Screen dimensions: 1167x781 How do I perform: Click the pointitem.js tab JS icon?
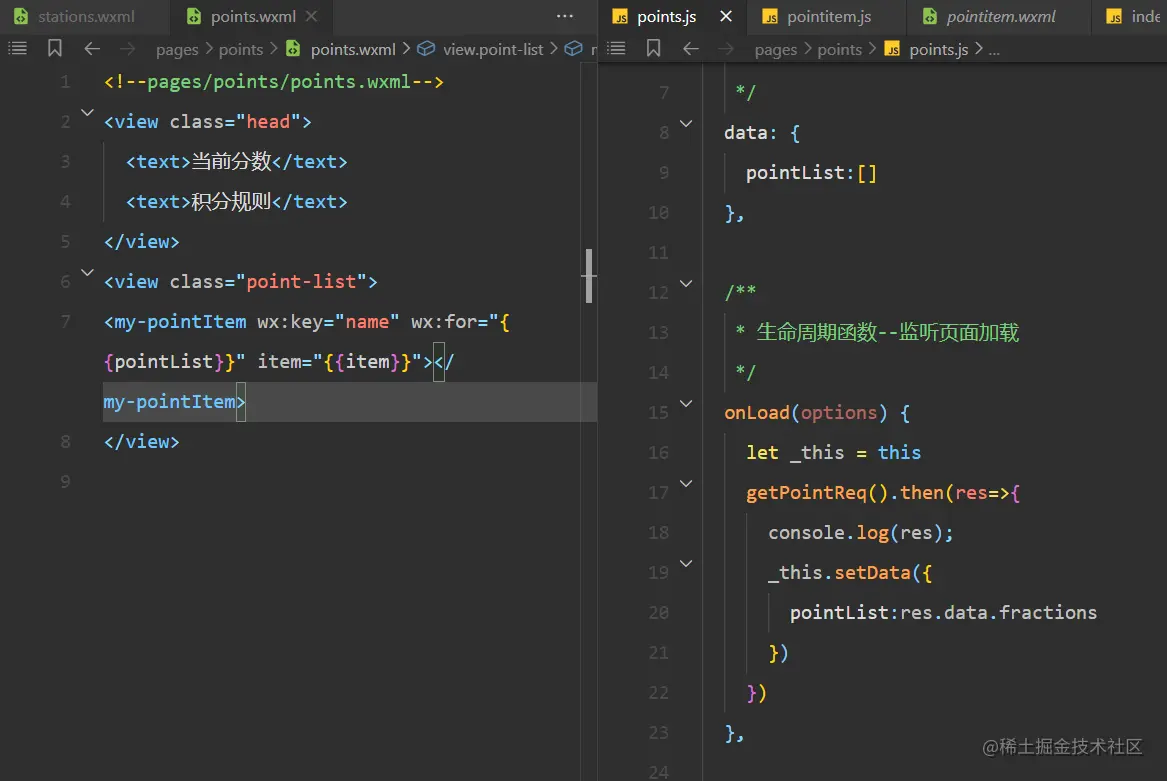point(770,16)
